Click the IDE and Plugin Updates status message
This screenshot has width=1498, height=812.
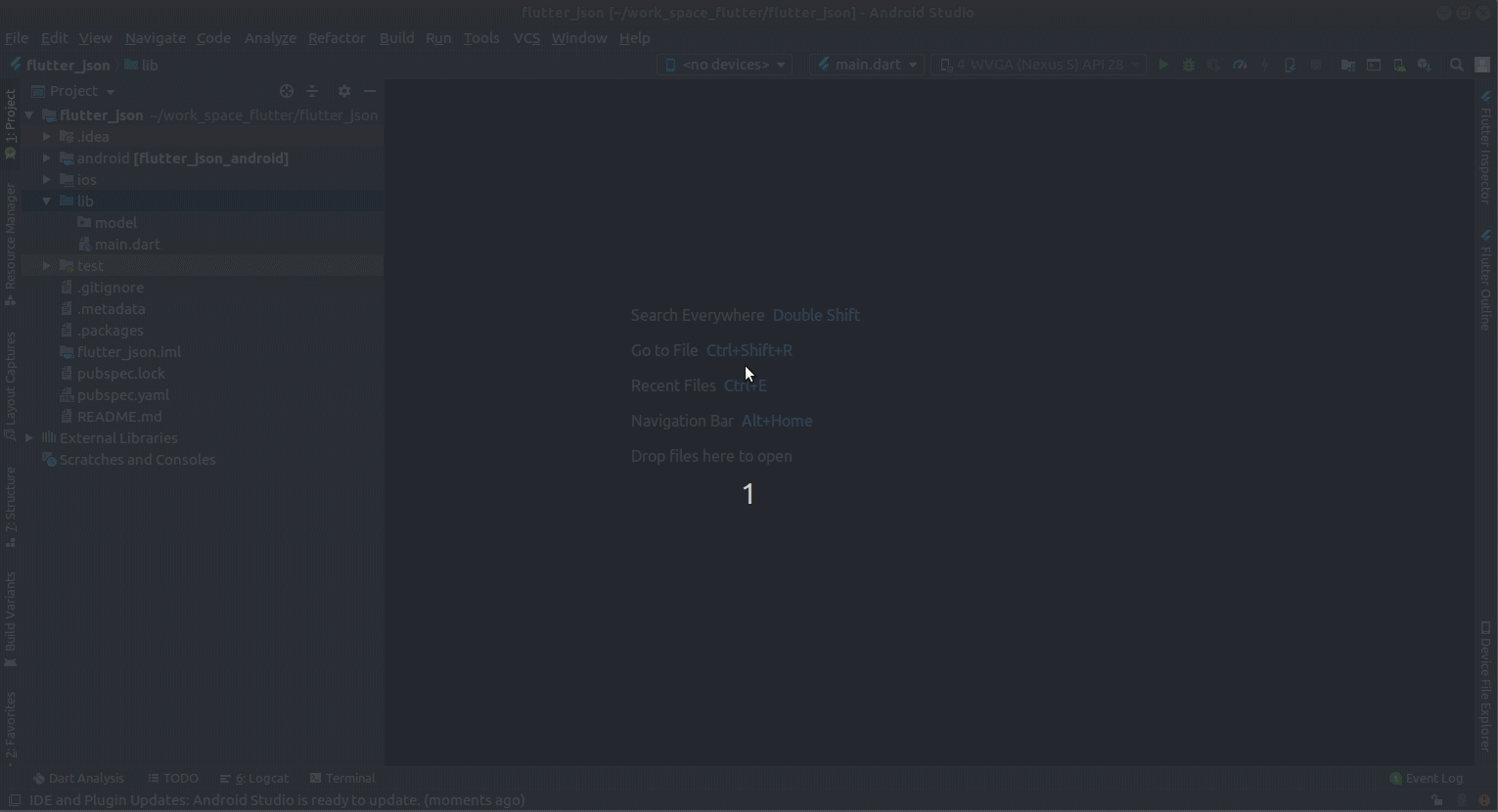[x=277, y=800]
